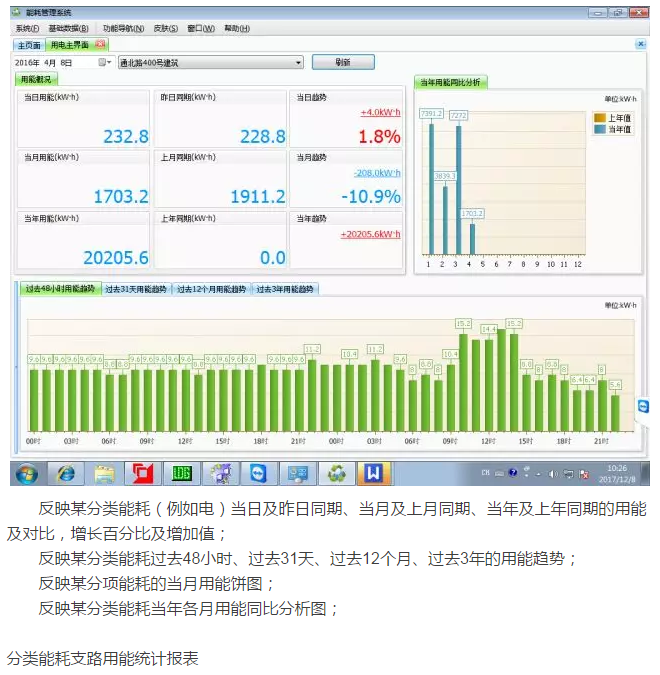Open TeamViewer from the taskbar
The image size is (660, 675).
click(259, 474)
